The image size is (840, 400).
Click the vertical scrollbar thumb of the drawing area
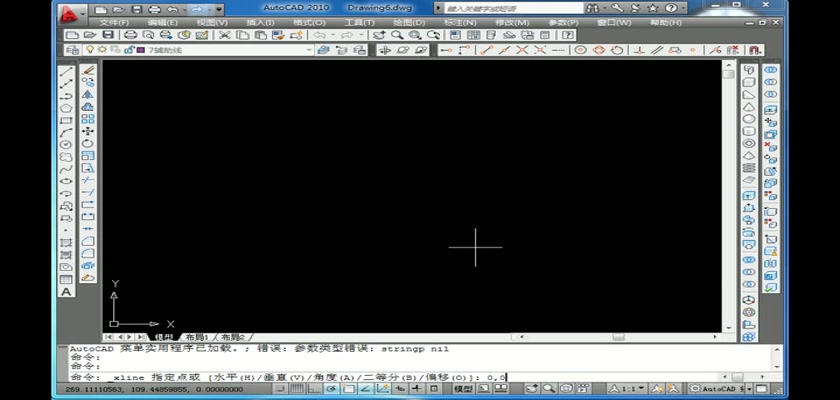click(728, 74)
